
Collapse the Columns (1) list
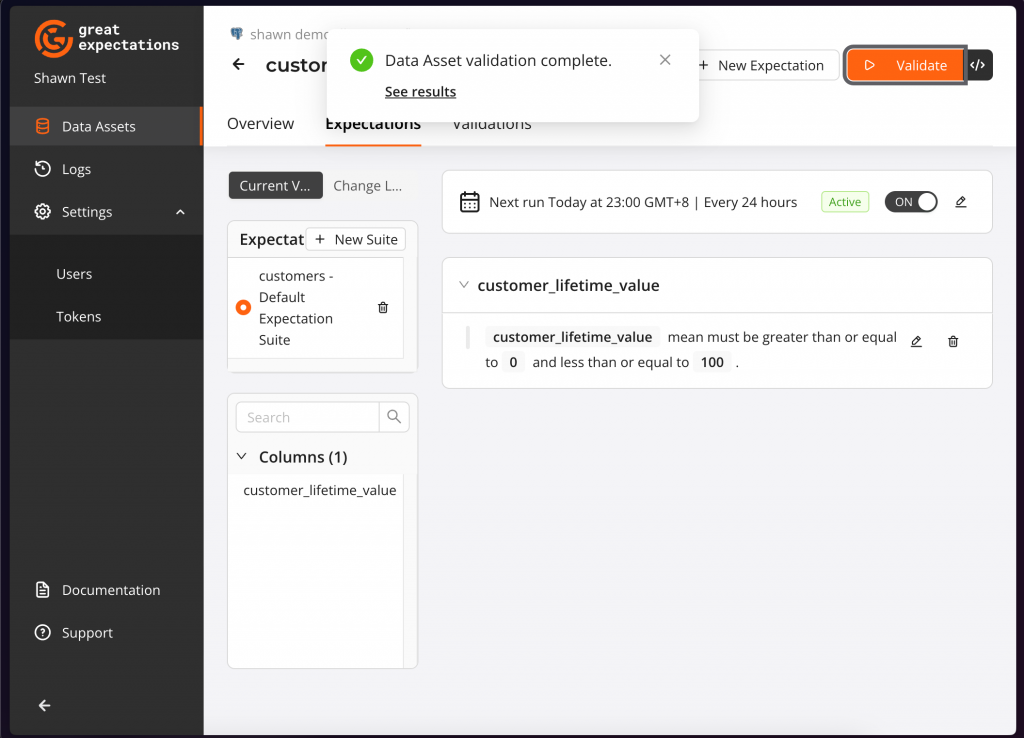point(241,457)
